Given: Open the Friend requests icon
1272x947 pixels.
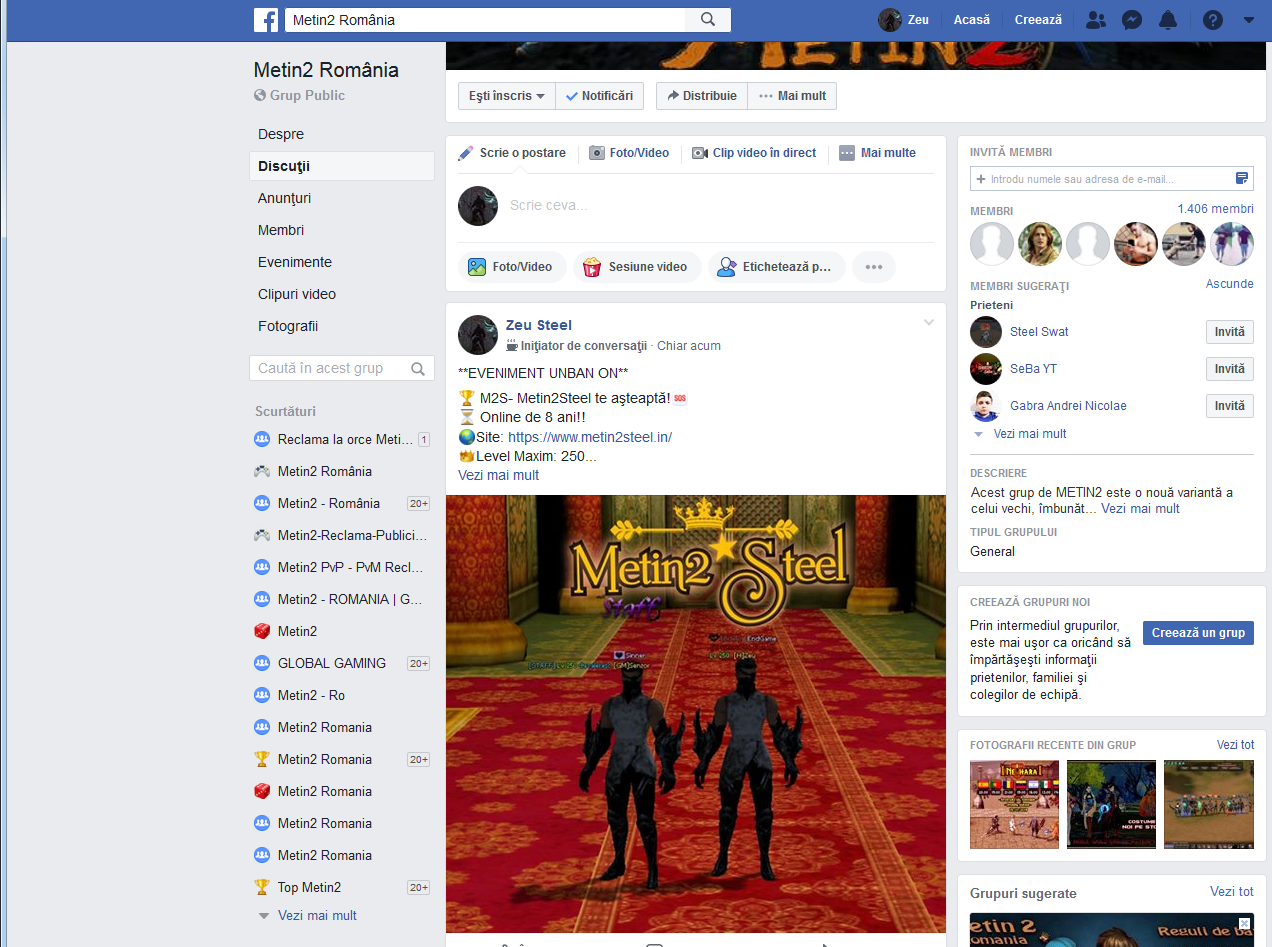Looking at the screenshot, I should [x=1096, y=20].
